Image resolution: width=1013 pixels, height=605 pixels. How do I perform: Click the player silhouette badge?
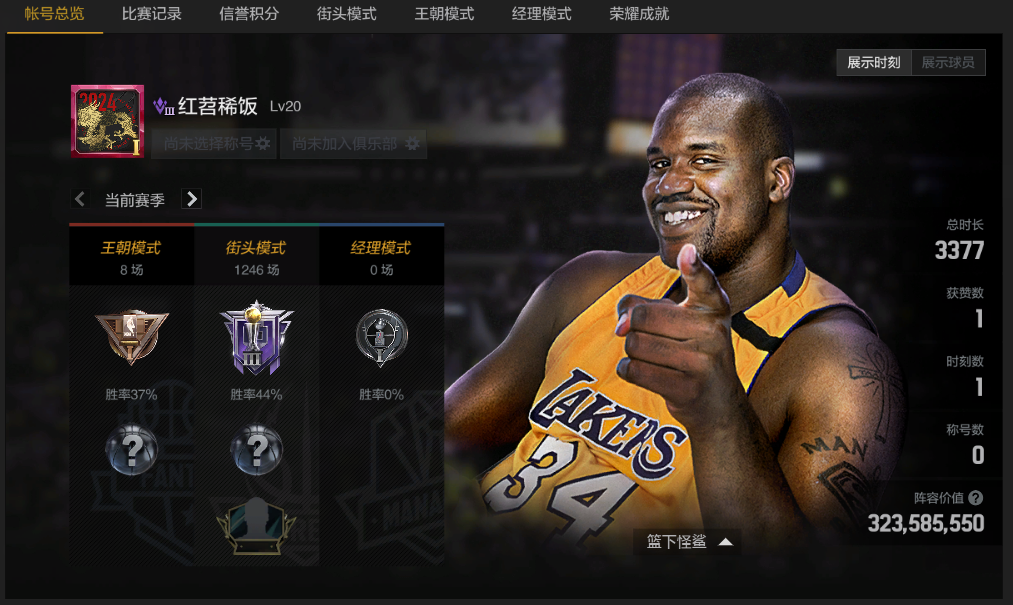tap(256, 526)
